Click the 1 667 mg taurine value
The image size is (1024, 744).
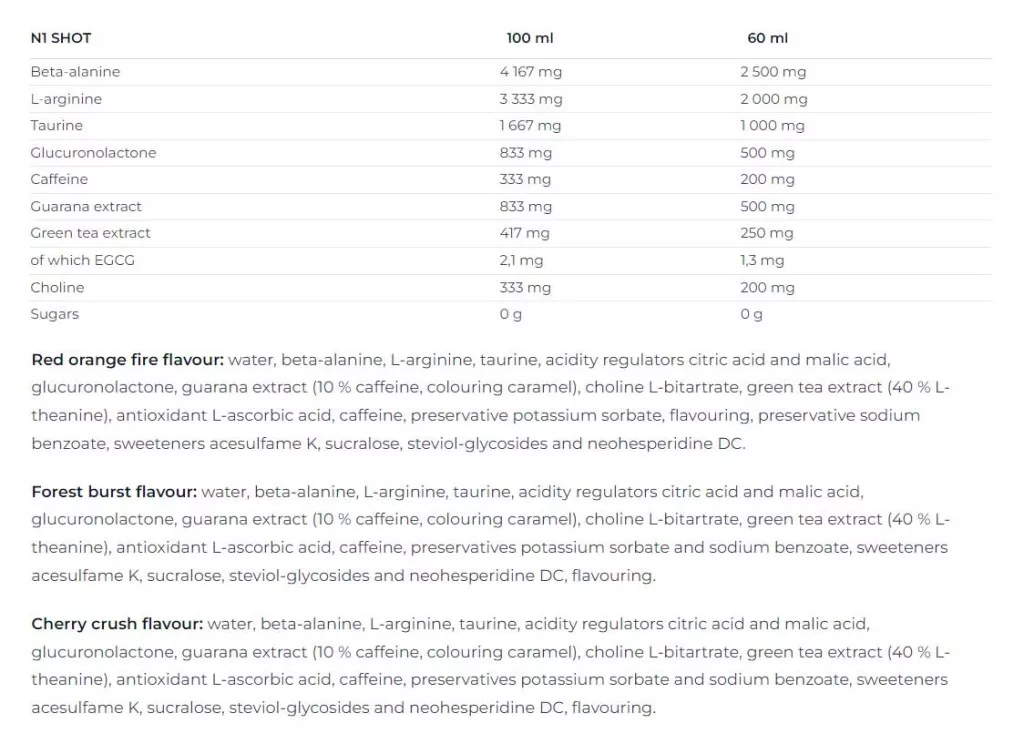530,126
